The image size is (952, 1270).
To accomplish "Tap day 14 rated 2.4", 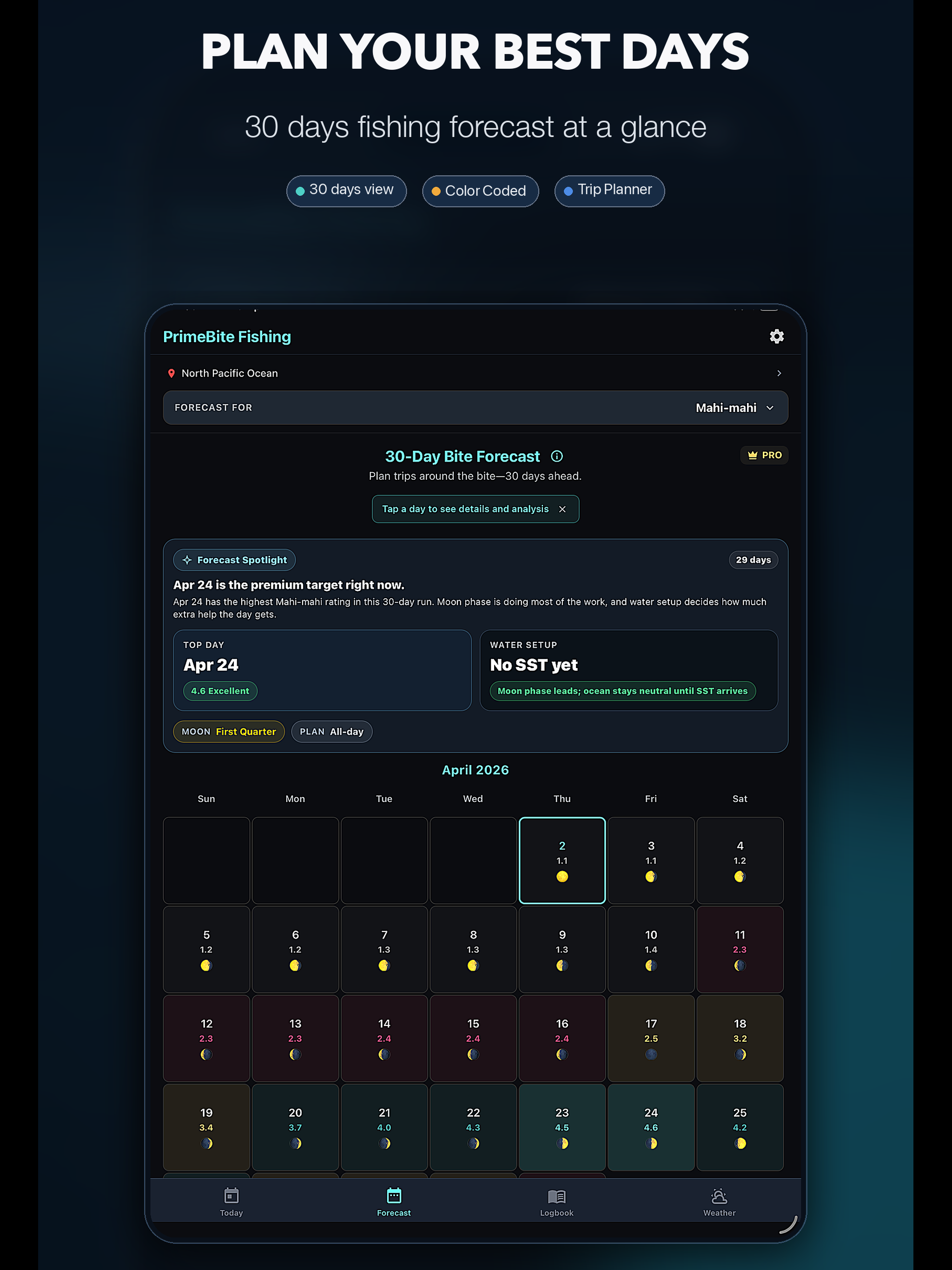I will (384, 1038).
